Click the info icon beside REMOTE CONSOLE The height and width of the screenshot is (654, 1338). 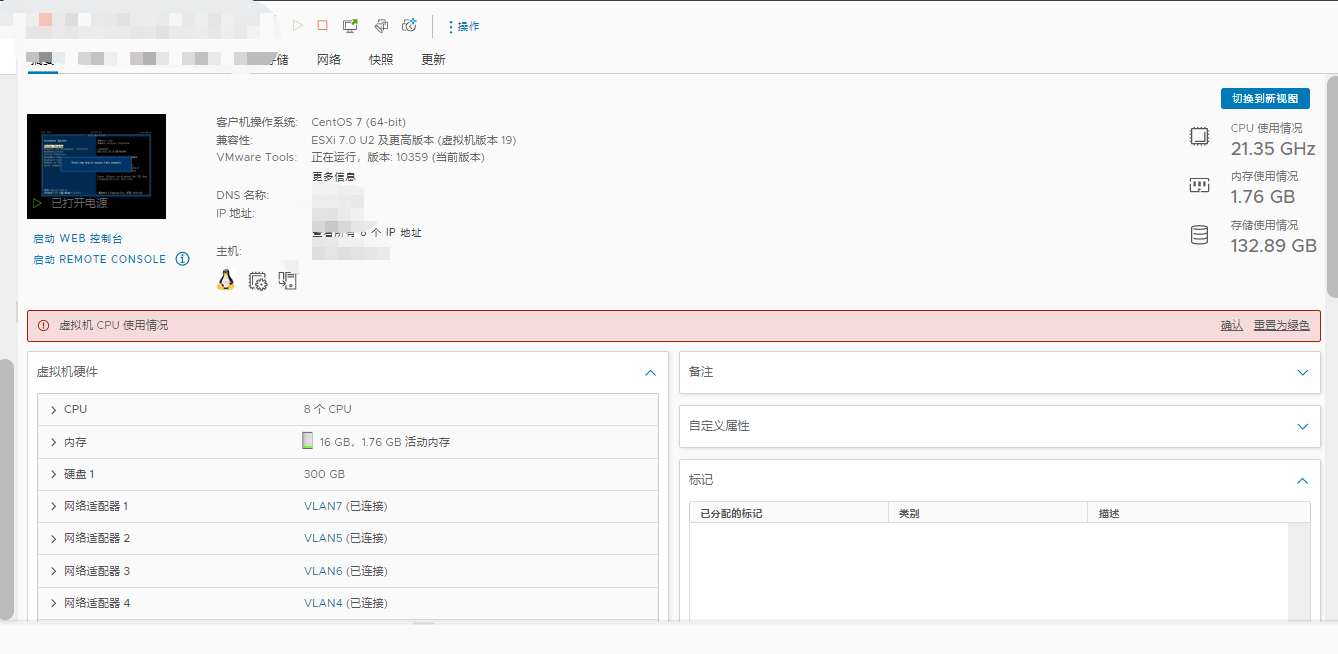(x=182, y=259)
